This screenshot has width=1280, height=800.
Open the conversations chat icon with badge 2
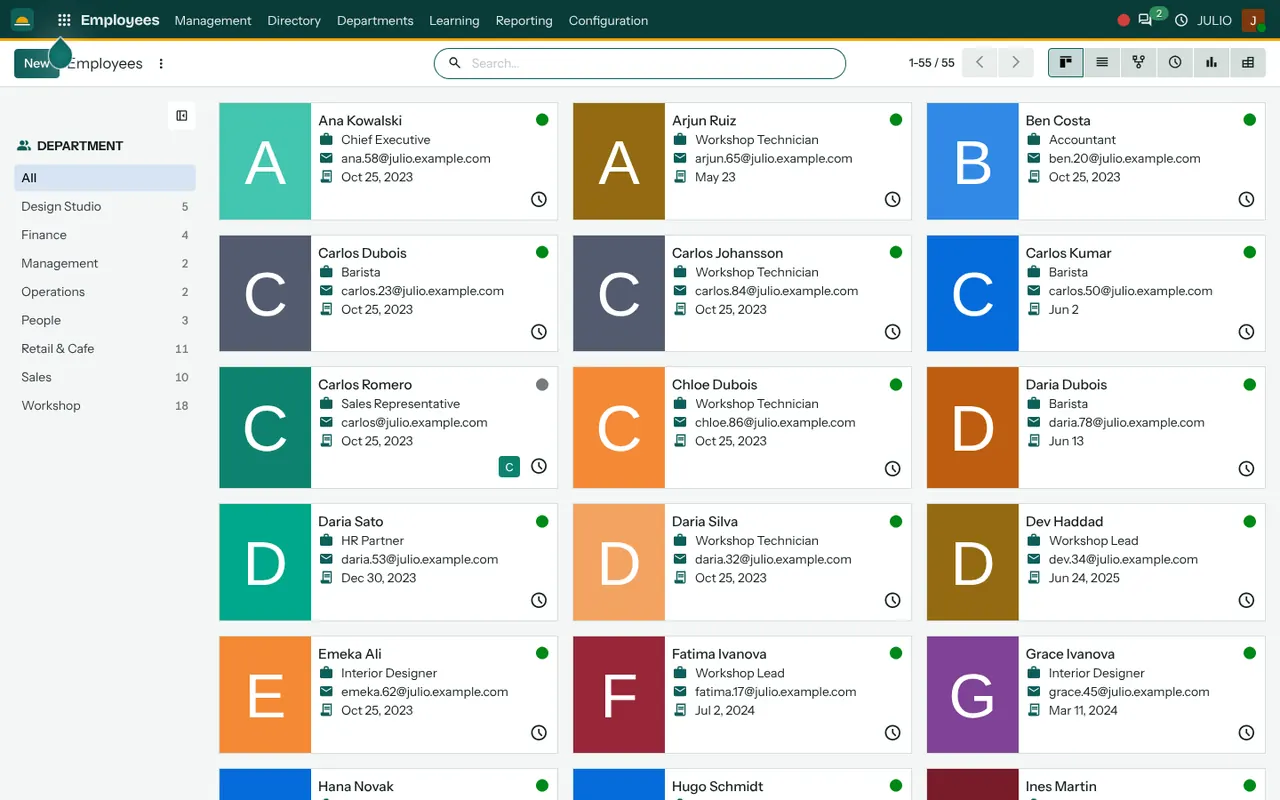(1145, 20)
